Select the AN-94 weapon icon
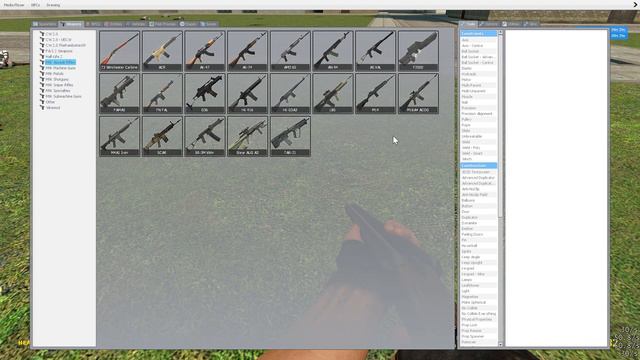Screen dimensions: 640x360 [333, 51]
